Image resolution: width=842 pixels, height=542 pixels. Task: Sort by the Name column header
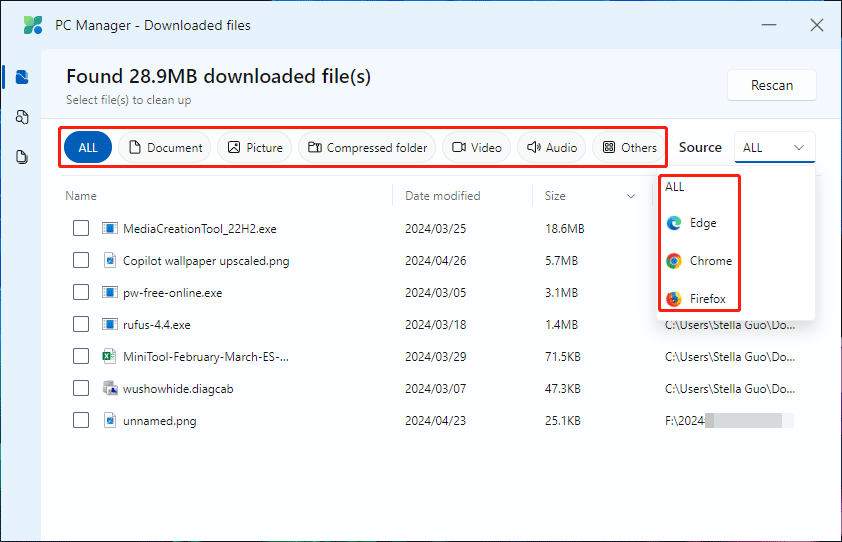click(81, 196)
